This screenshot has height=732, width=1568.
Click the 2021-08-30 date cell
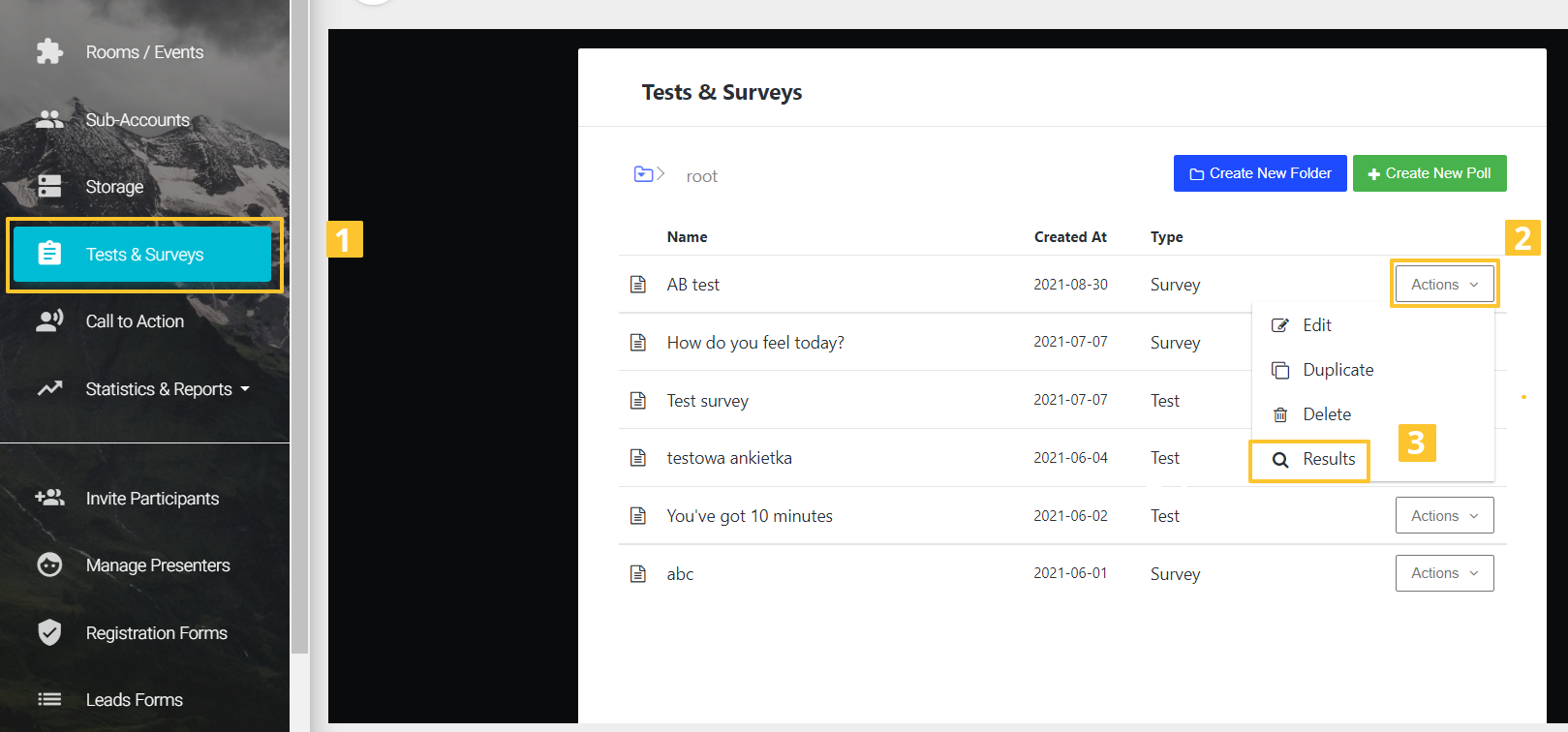(1070, 285)
